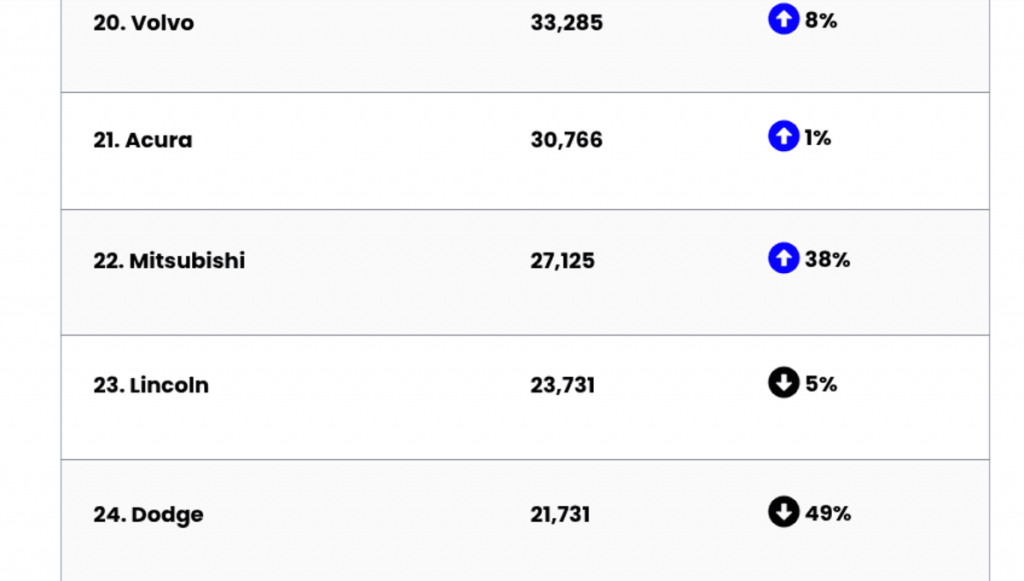Click the "23. Lincoln" brand label
Image resolution: width=1024 pixels, height=581 pixels.
pos(151,385)
